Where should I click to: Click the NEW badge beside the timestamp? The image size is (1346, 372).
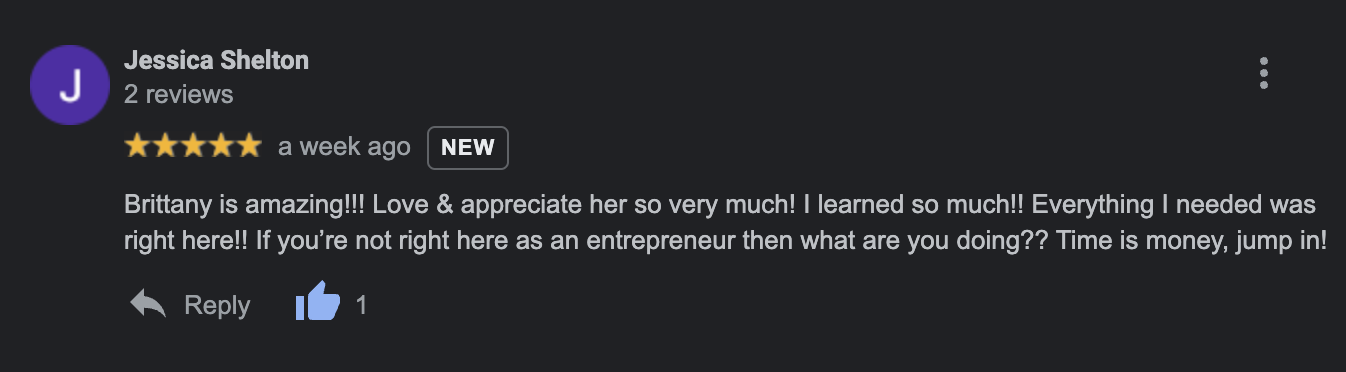pos(468,147)
